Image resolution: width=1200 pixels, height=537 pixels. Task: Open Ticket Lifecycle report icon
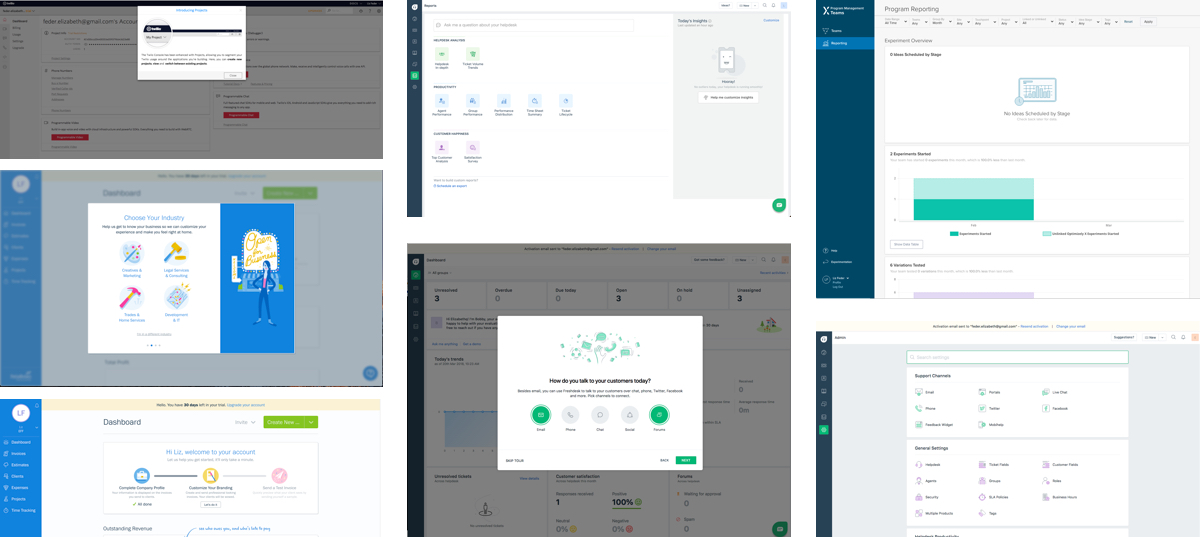pyautogui.click(x=566, y=100)
